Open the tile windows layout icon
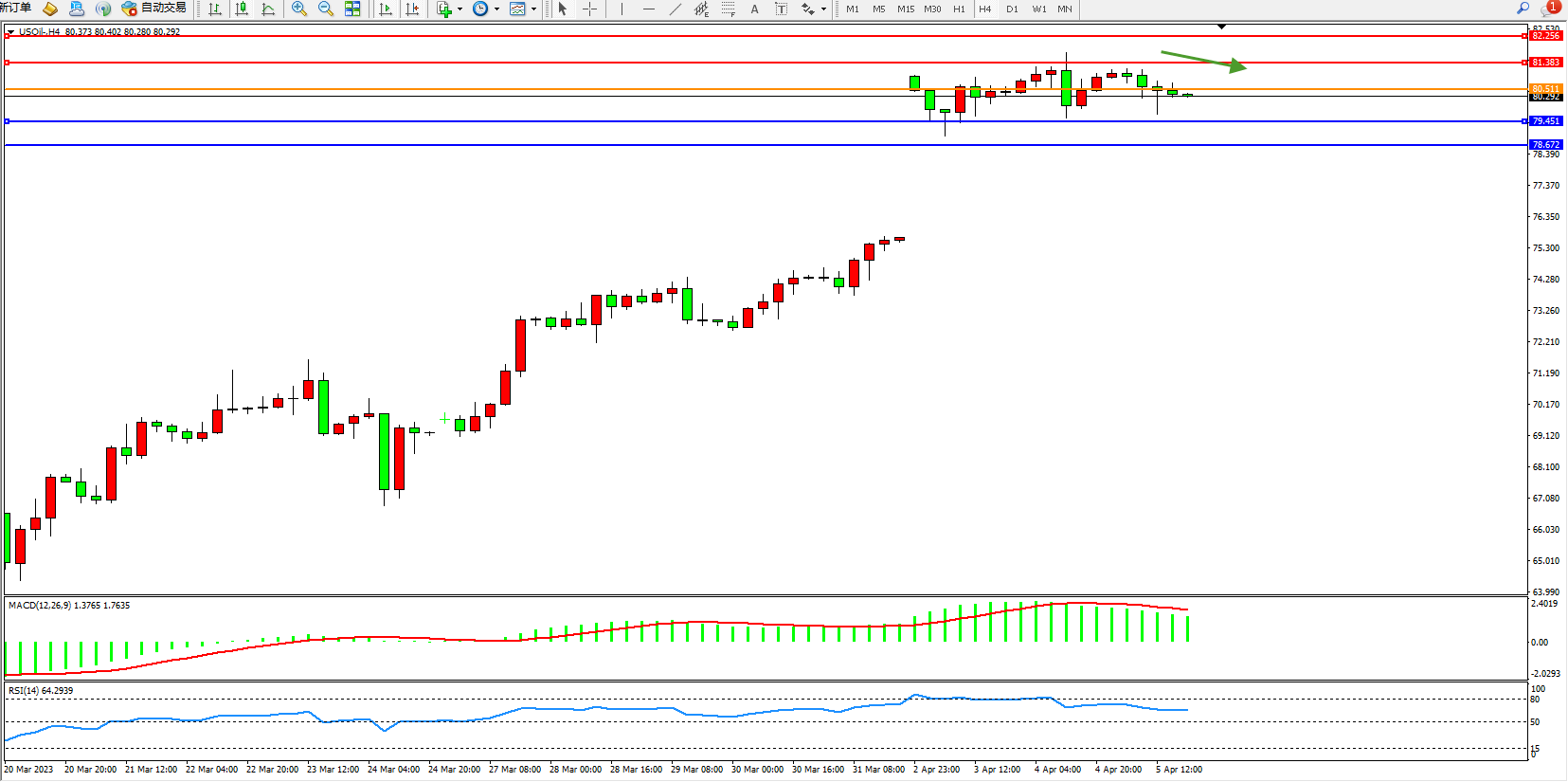 click(352, 9)
